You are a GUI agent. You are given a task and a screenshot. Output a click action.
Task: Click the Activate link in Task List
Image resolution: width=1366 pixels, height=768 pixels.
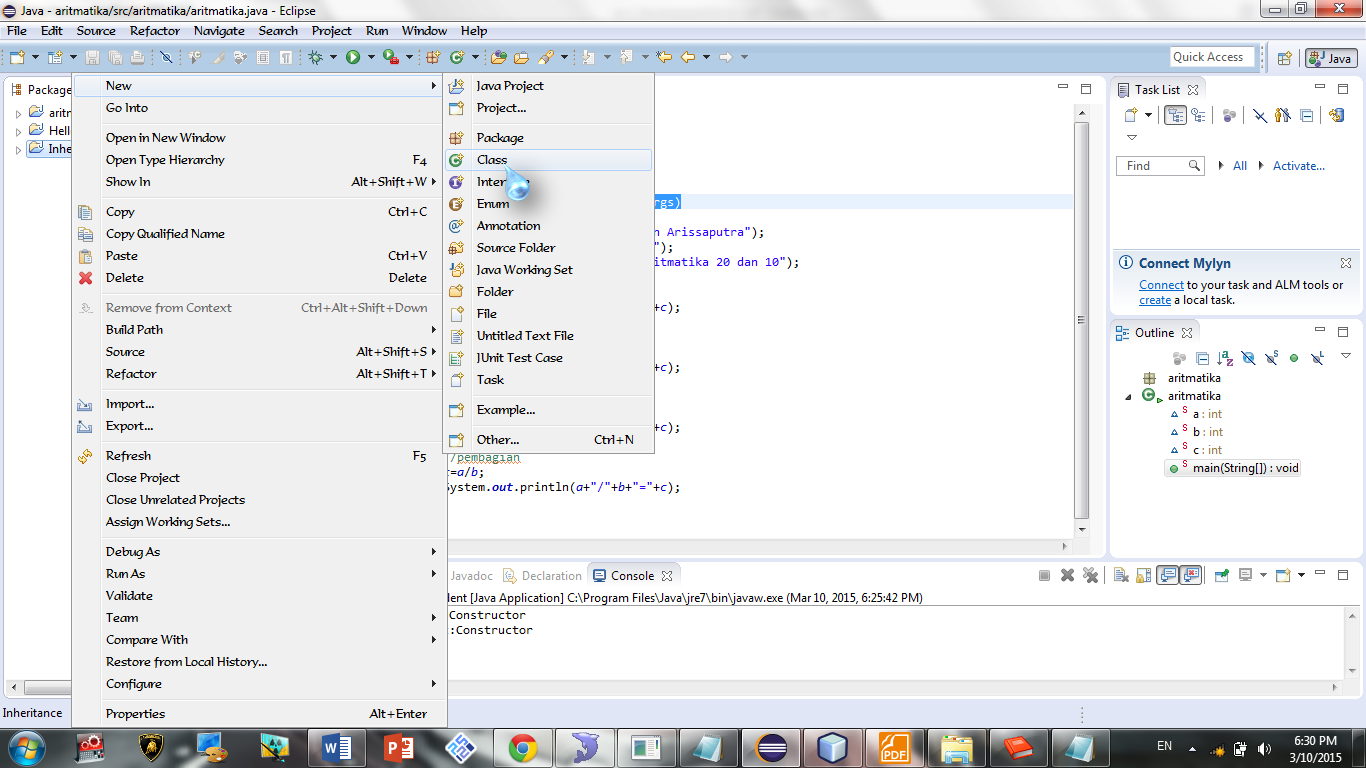point(1299,165)
